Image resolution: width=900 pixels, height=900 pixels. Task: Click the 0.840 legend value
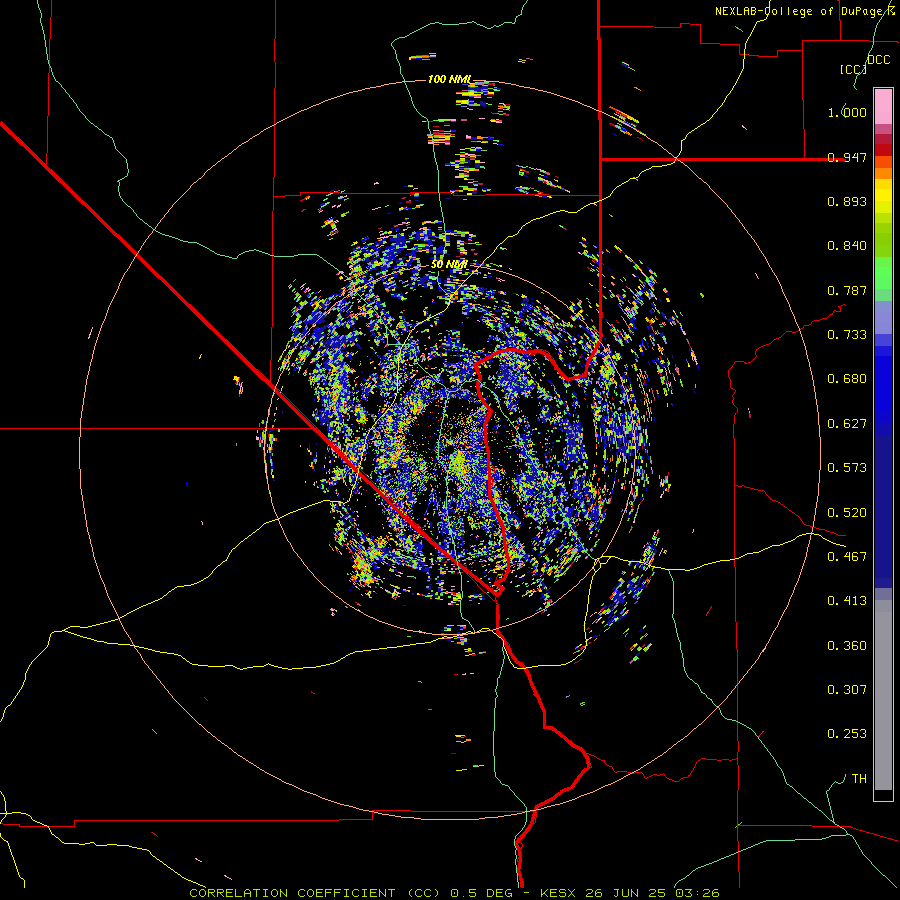[847, 246]
